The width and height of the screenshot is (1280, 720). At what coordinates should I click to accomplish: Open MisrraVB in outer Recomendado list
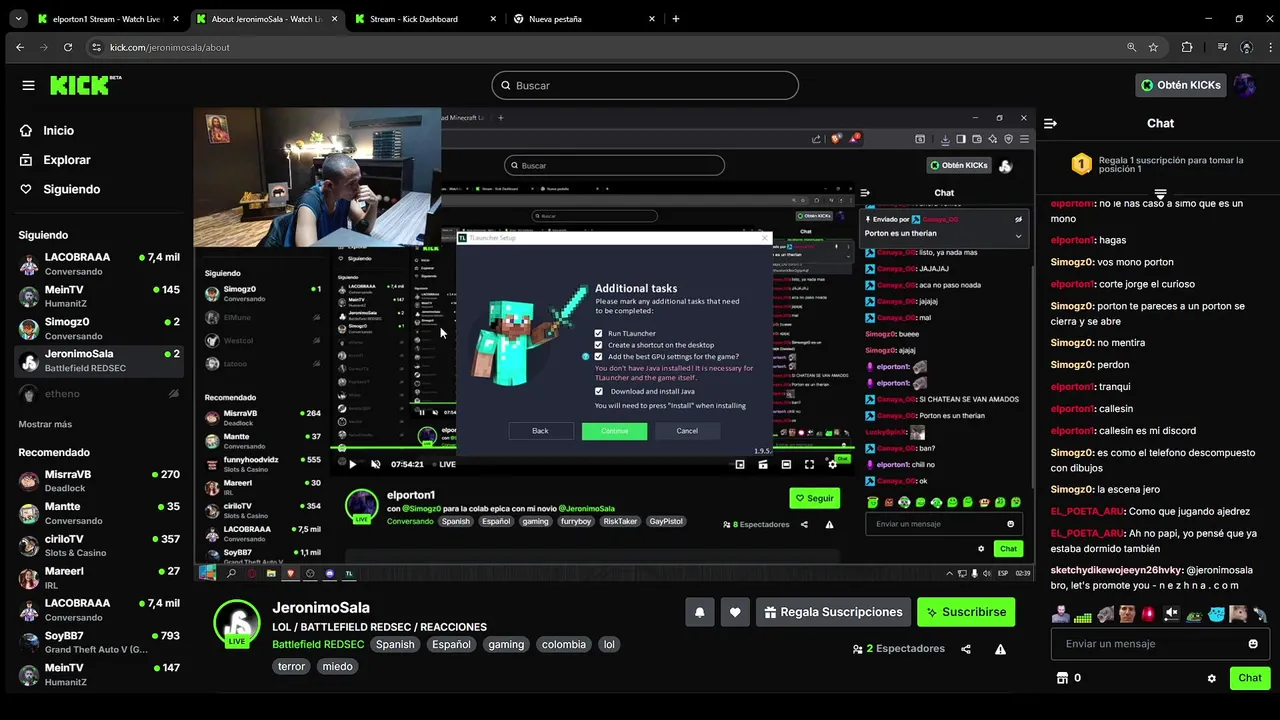(x=99, y=481)
